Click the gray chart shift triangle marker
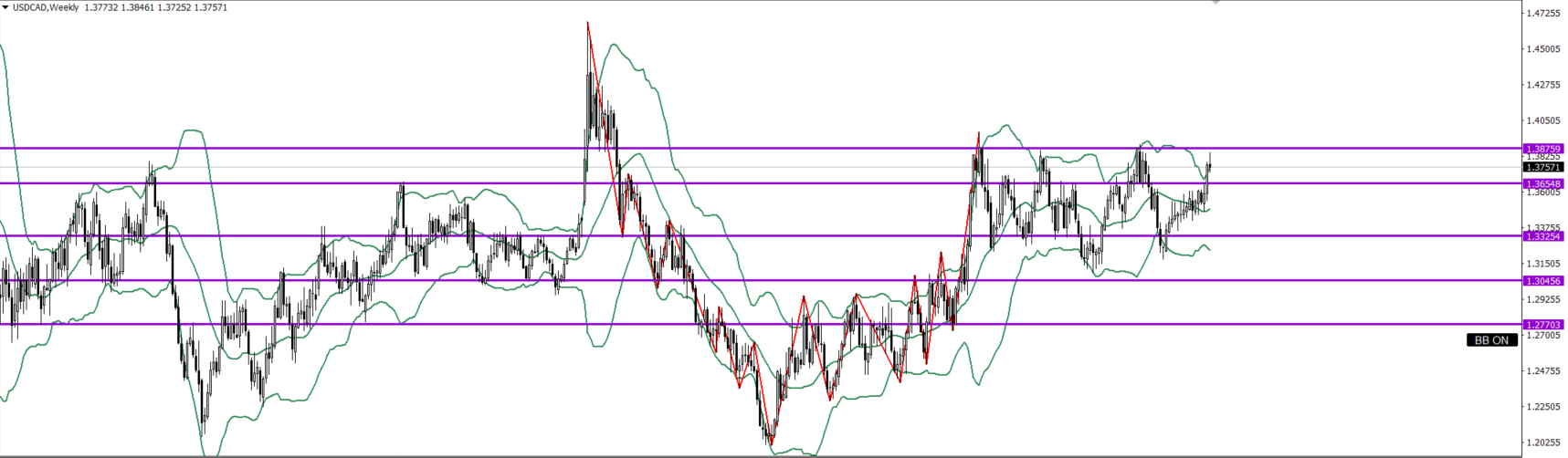Image resolution: width=1568 pixels, height=458 pixels. 1215,3
